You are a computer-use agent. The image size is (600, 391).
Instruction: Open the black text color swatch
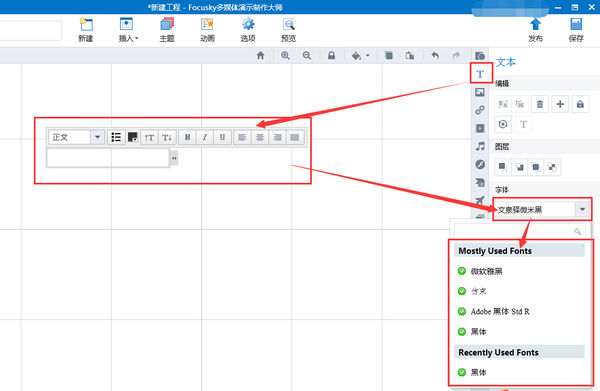click(x=132, y=137)
